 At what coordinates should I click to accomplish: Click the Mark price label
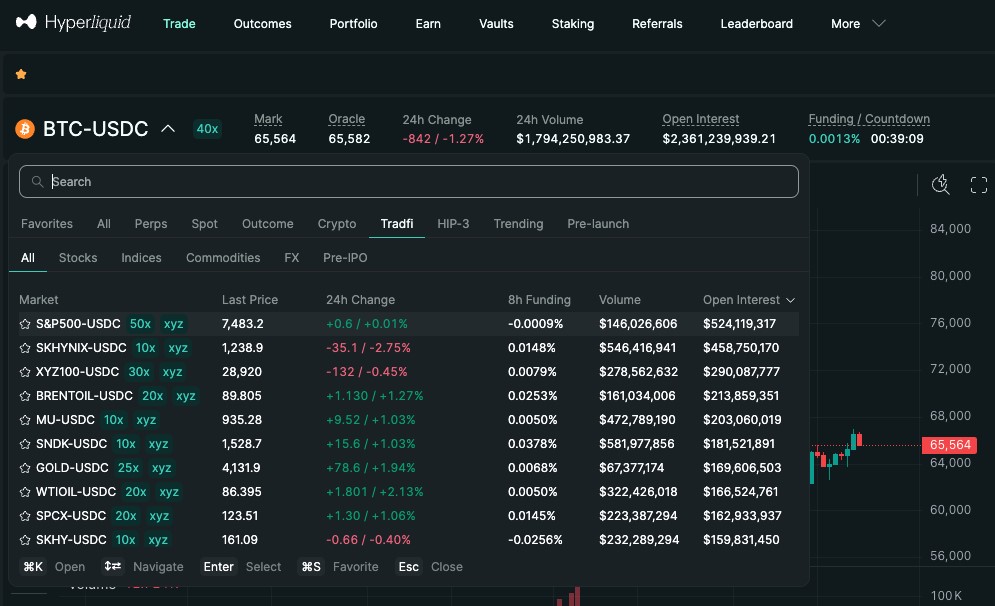268,119
